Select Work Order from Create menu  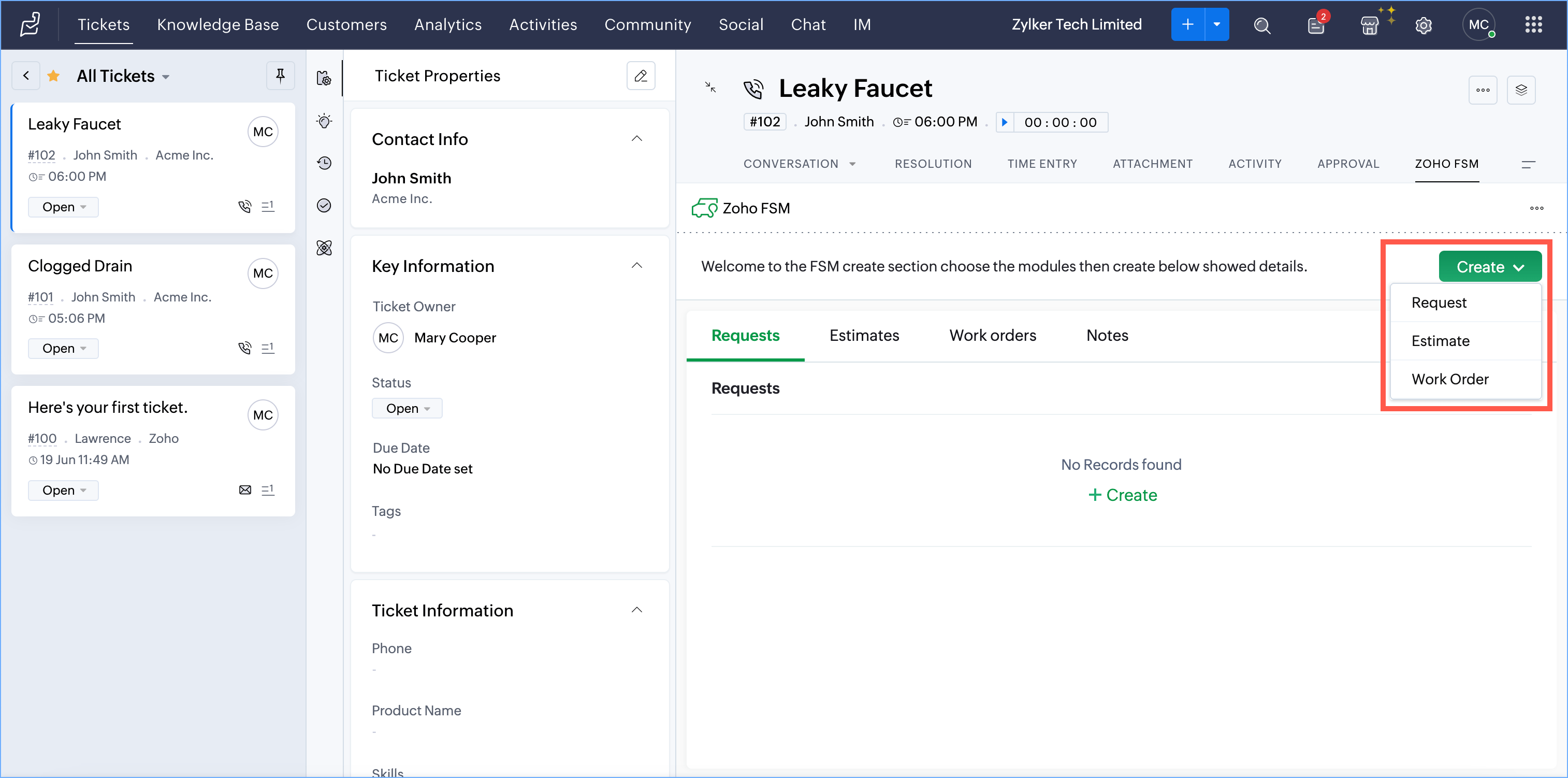pos(1450,379)
